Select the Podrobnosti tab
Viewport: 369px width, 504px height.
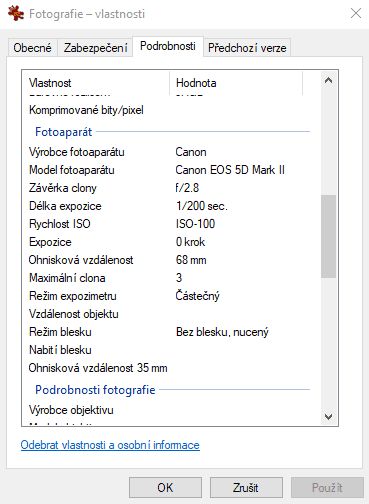(x=168, y=46)
